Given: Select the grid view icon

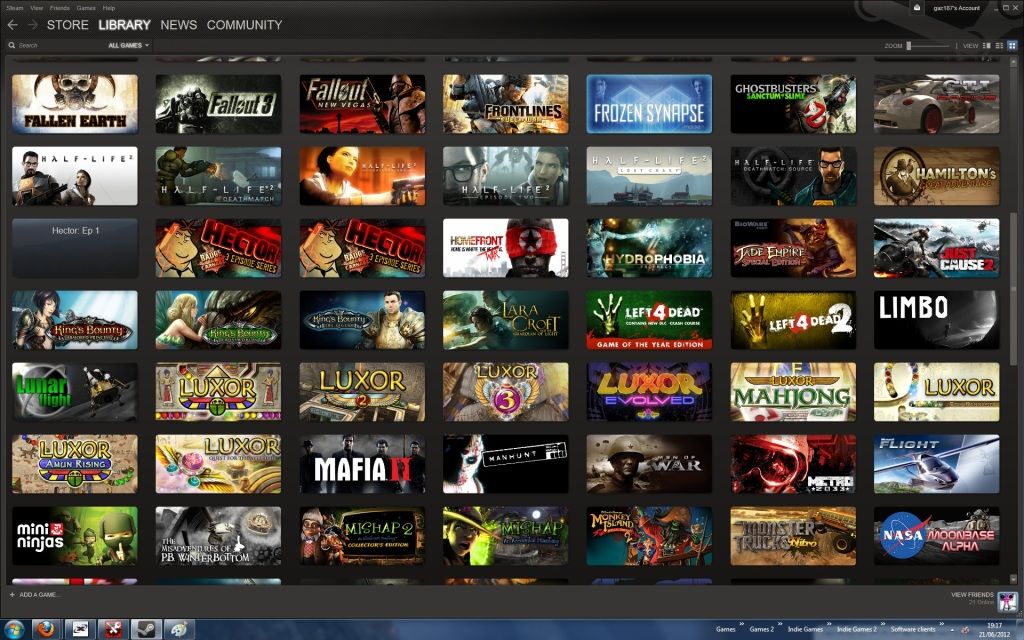Looking at the screenshot, I should (1012, 46).
